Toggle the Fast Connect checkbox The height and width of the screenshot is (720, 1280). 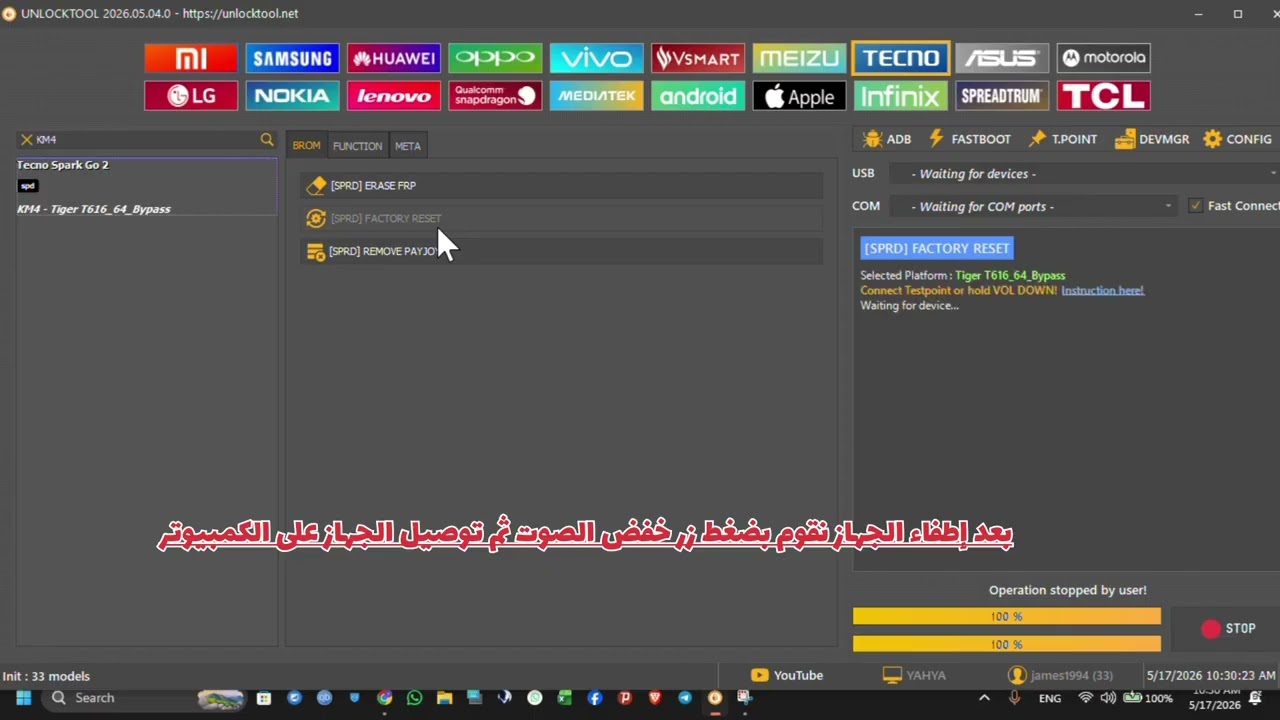coord(1195,206)
